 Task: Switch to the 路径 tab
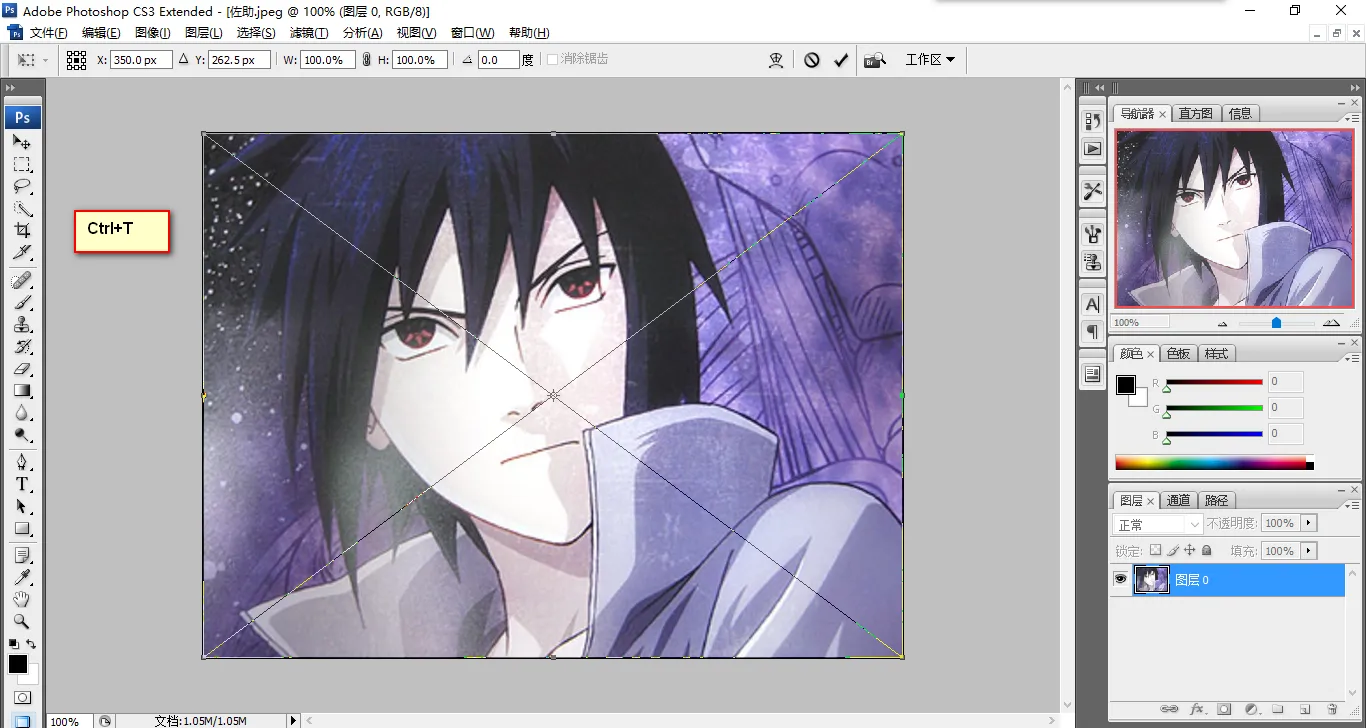point(1216,500)
